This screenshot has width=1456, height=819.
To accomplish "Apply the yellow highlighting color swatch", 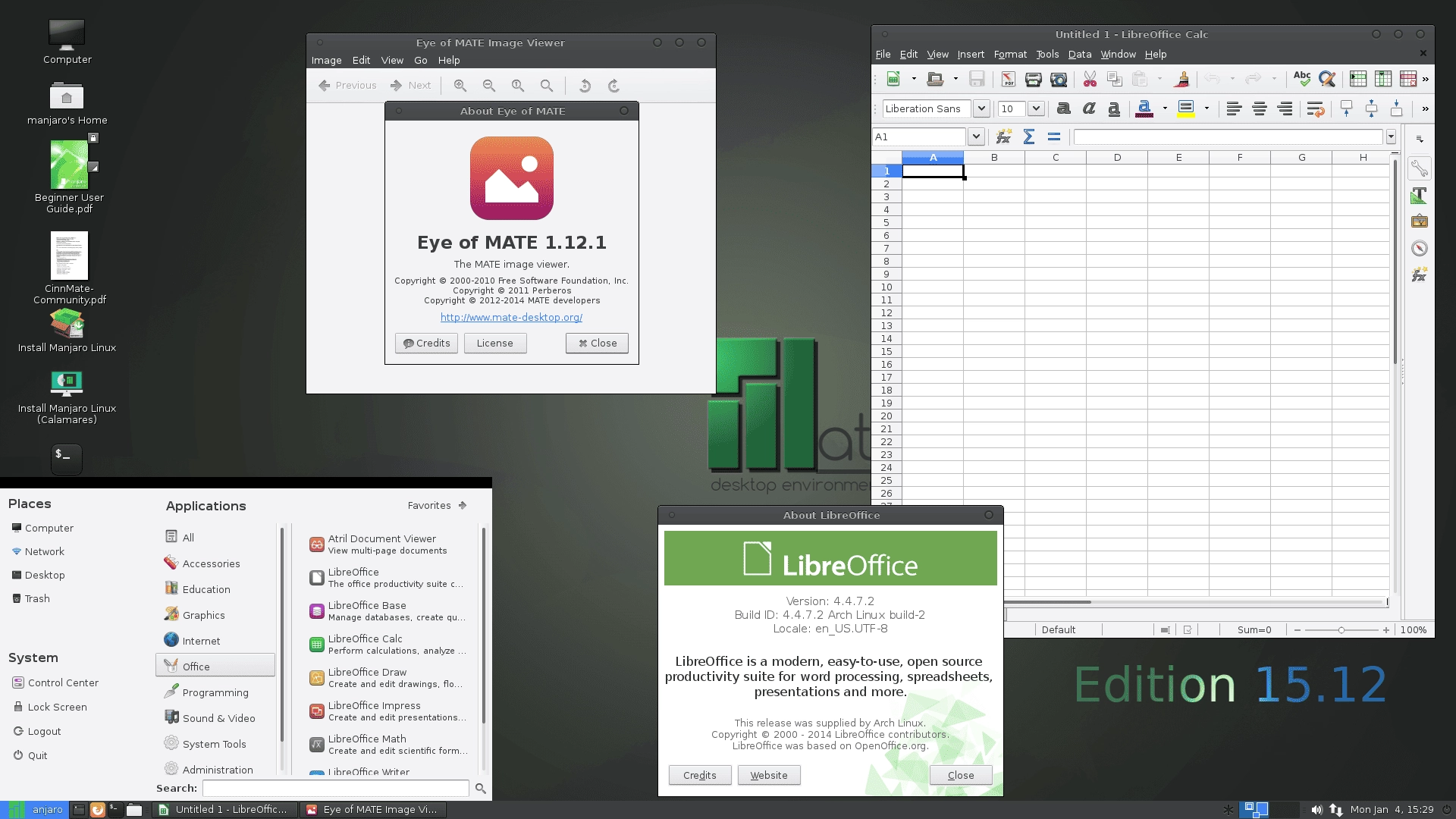I will click(x=1186, y=109).
